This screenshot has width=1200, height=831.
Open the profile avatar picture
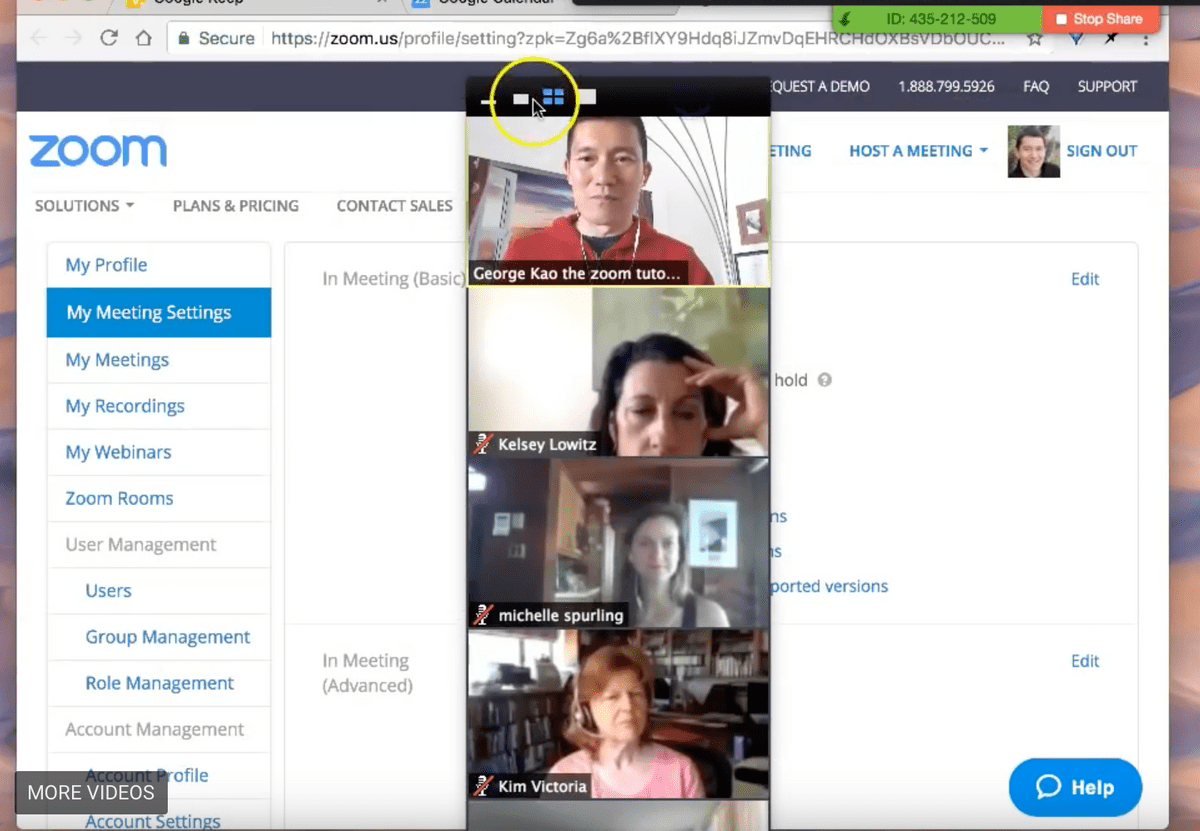pos(1033,151)
